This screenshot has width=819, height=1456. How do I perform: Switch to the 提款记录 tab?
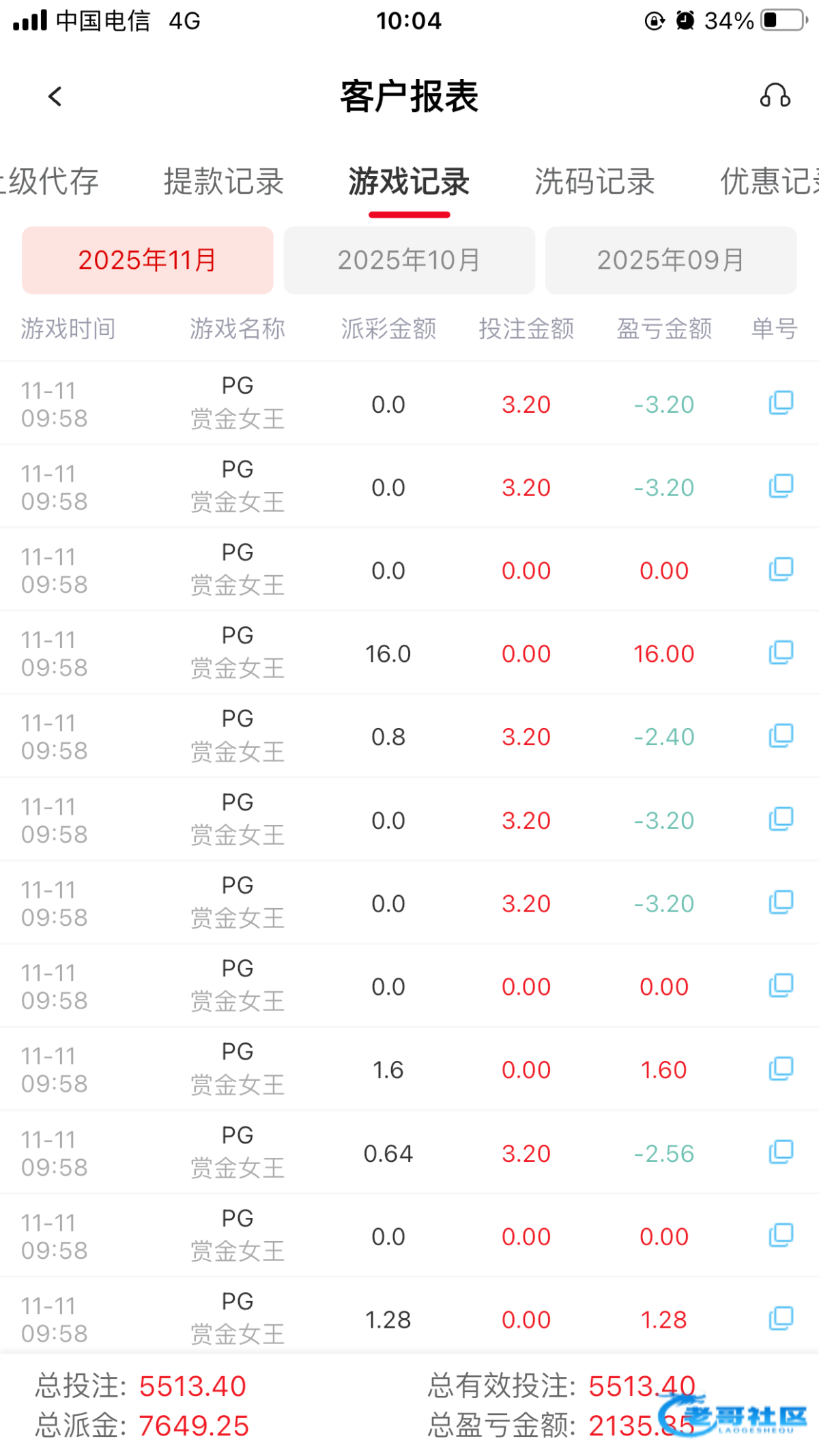point(223,181)
